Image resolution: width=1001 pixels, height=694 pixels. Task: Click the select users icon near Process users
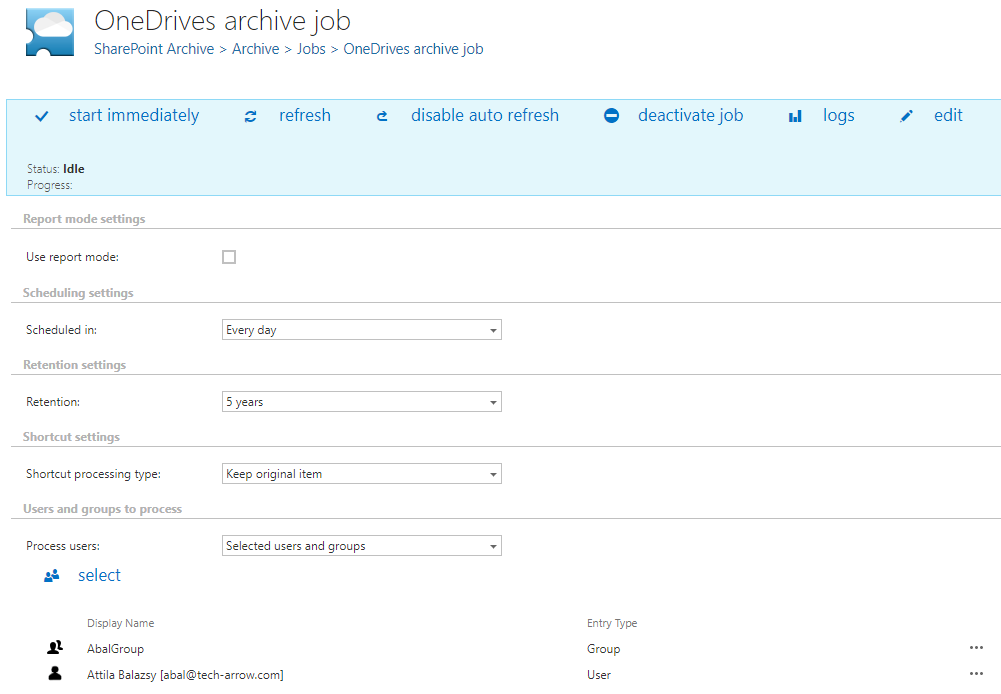coord(51,575)
